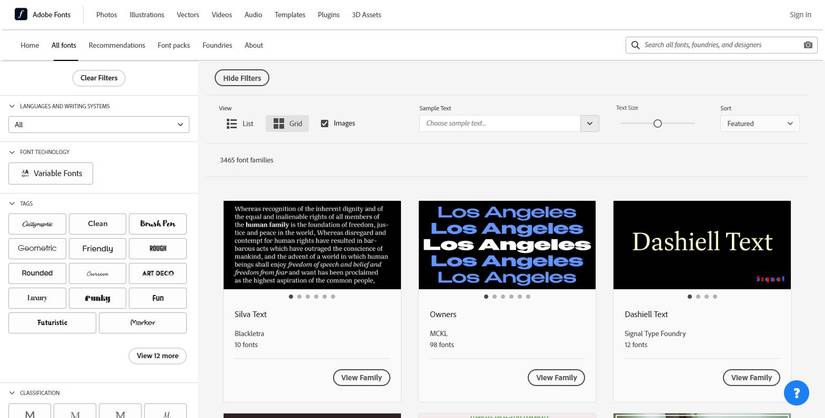Open the Sort Featured dropdown

click(760, 124)
